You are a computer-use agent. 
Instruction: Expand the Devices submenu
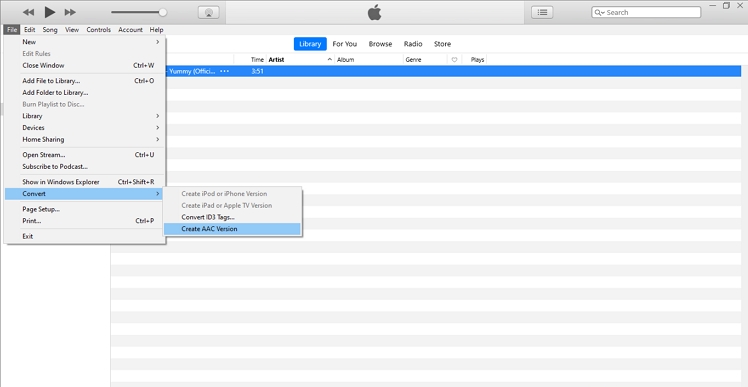point(91,128)
